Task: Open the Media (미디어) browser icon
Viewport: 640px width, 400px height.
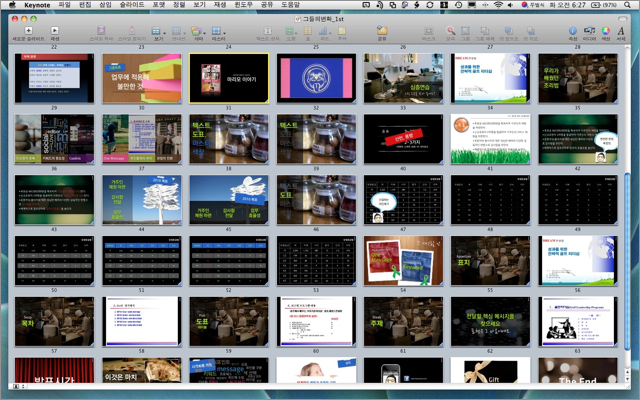Action: coord(589,31)
